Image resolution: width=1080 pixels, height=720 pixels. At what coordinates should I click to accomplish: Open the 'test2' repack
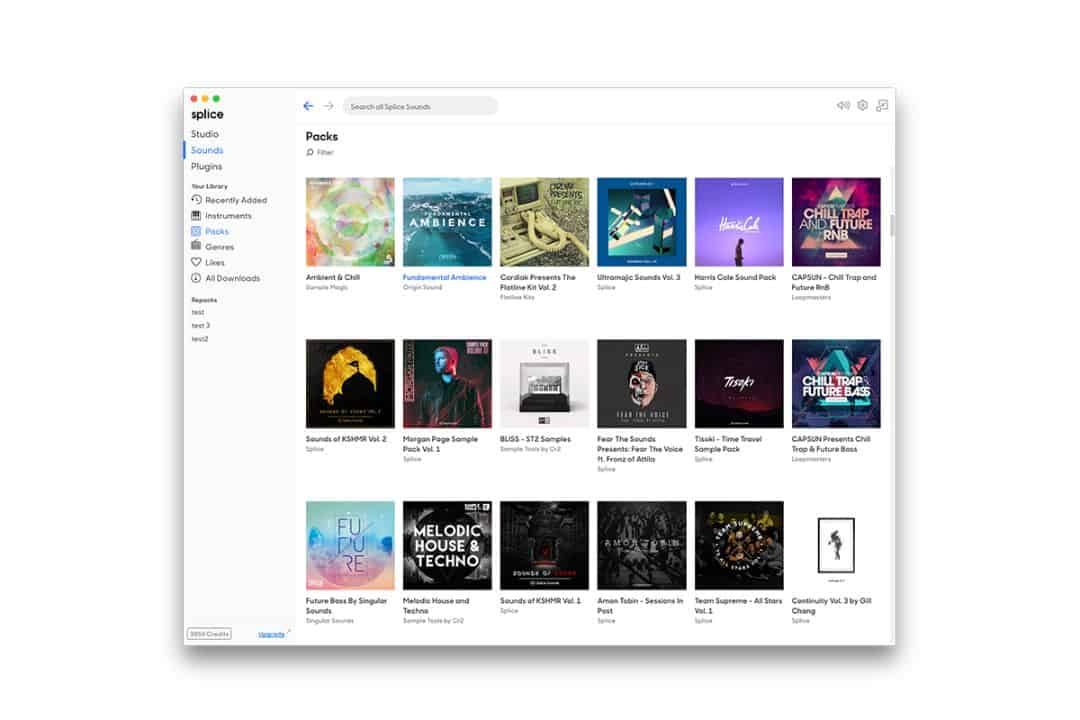point(200,339)
